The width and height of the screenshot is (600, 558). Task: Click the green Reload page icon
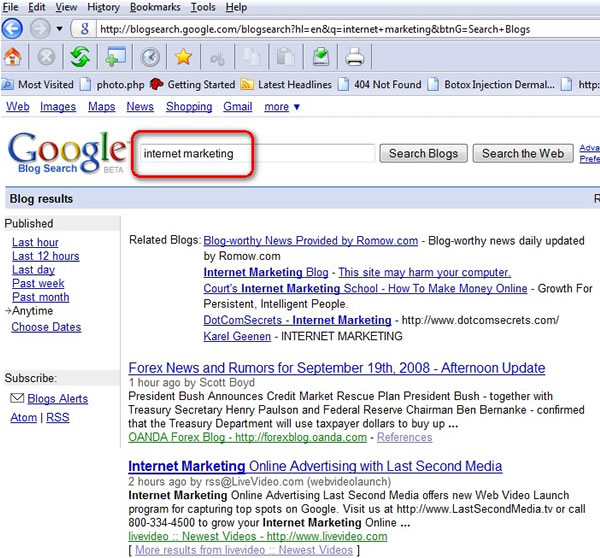79,57
